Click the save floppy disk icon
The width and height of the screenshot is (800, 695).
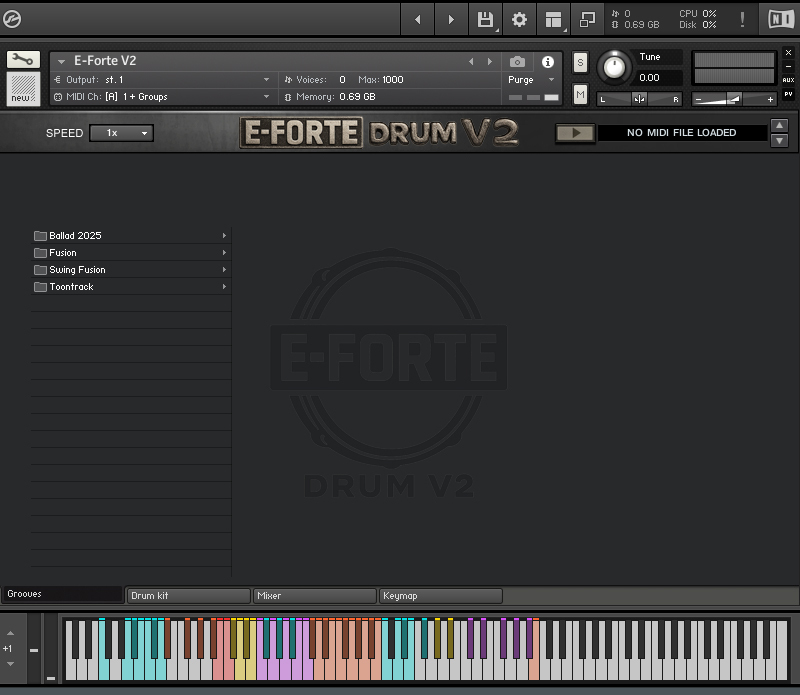485,19
